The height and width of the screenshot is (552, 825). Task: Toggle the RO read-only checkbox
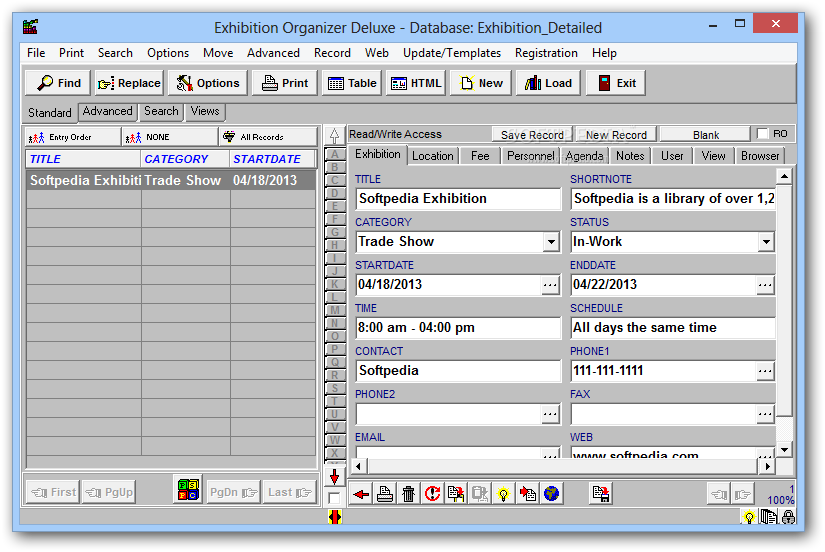(x=762, y=134)
